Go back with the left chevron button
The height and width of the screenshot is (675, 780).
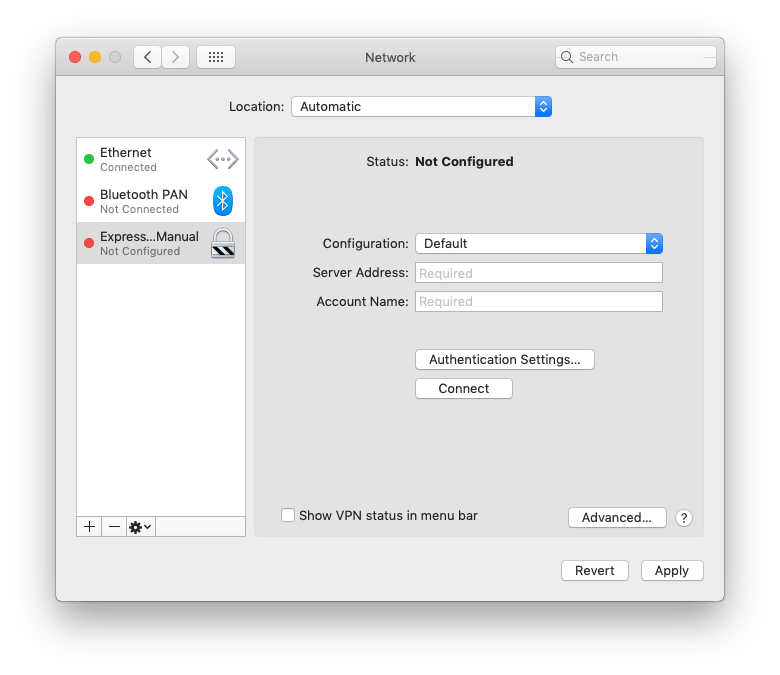point(147,57)
